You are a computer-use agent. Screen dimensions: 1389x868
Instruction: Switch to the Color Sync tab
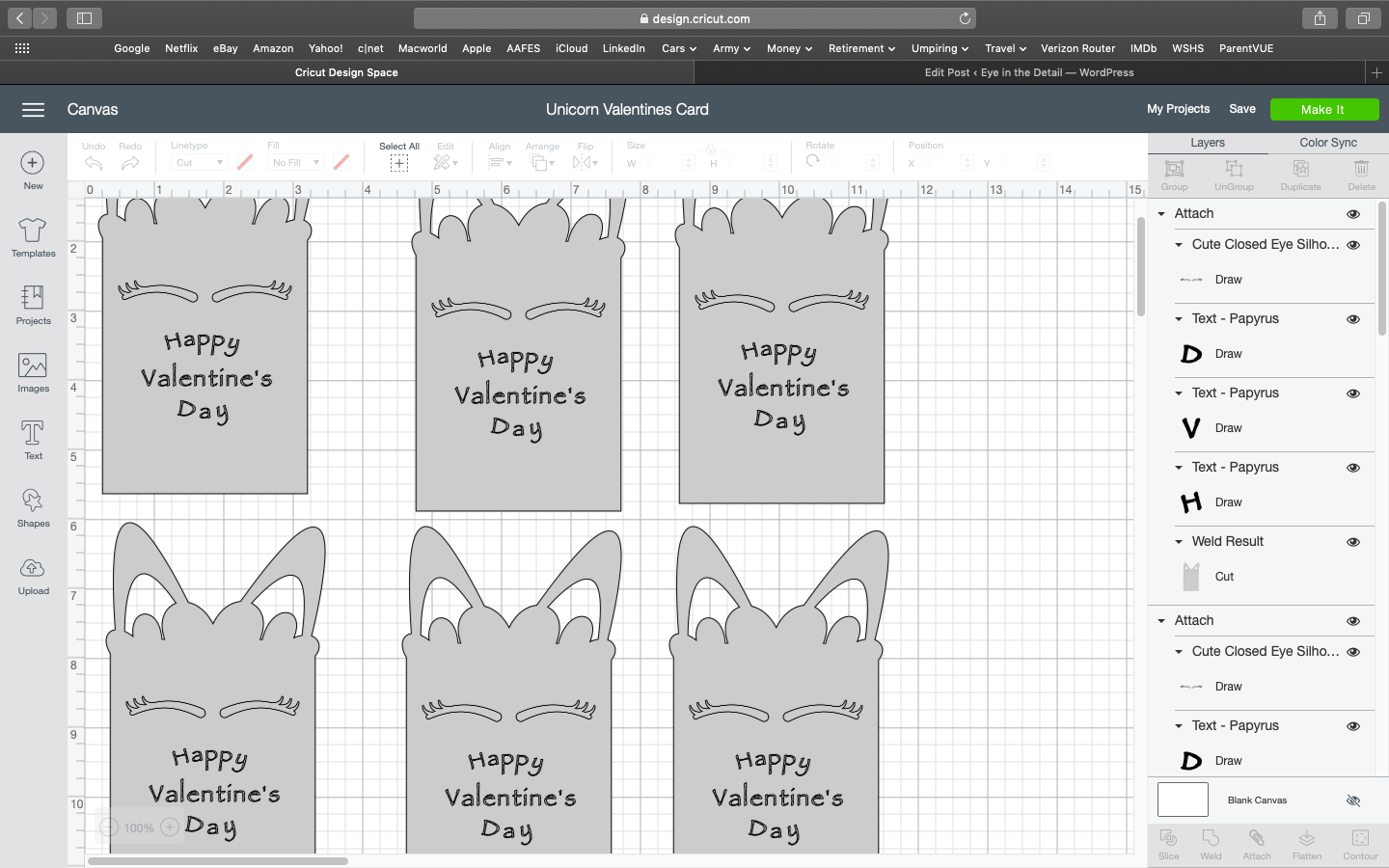tap(1327, 143)
